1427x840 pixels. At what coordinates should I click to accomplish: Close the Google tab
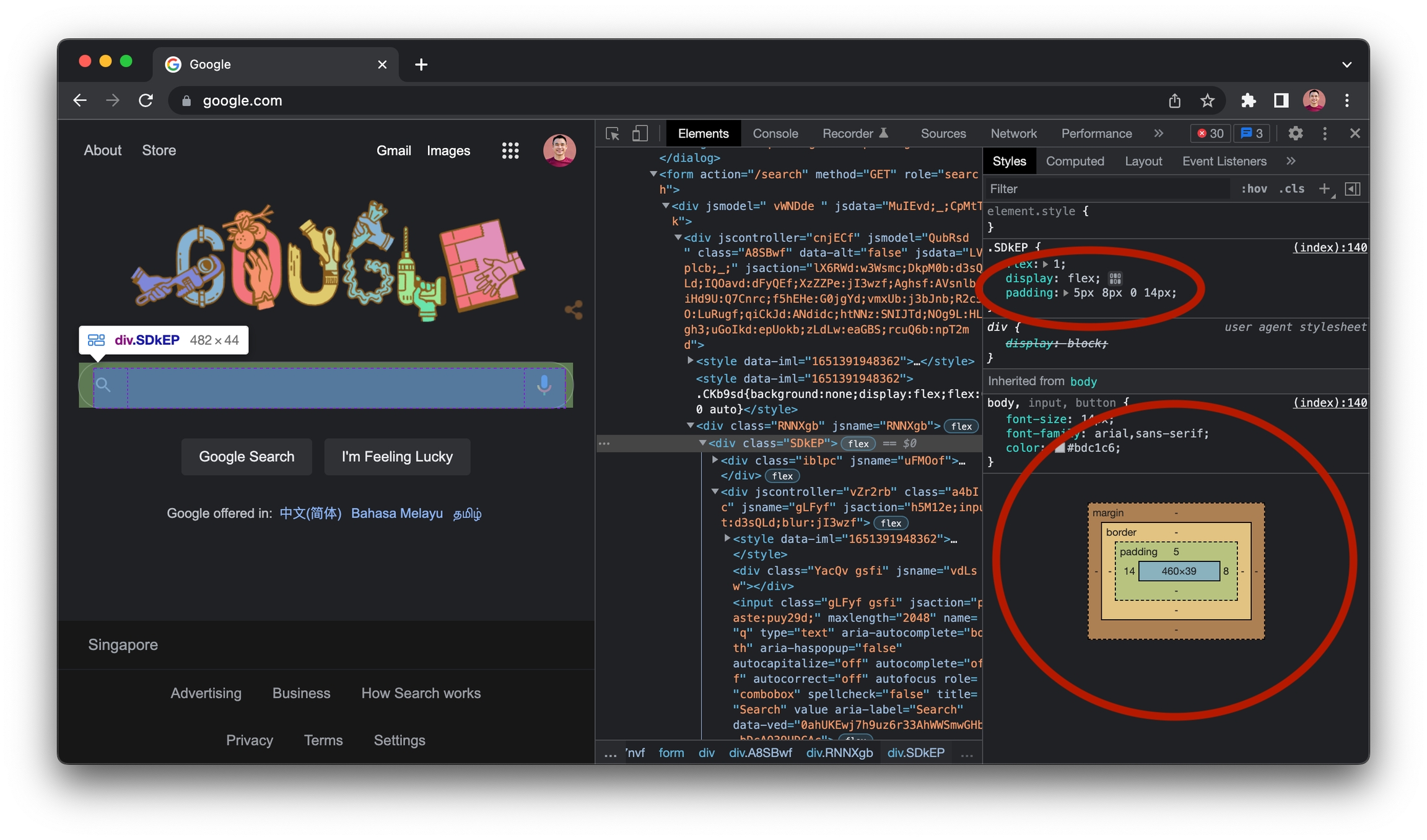[x=382, y=64]
